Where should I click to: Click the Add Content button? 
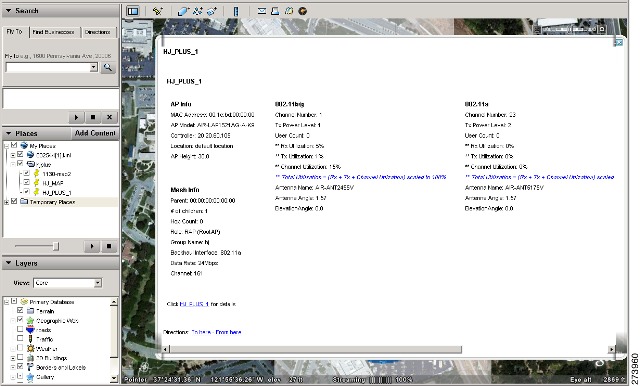tap(95, 133)
